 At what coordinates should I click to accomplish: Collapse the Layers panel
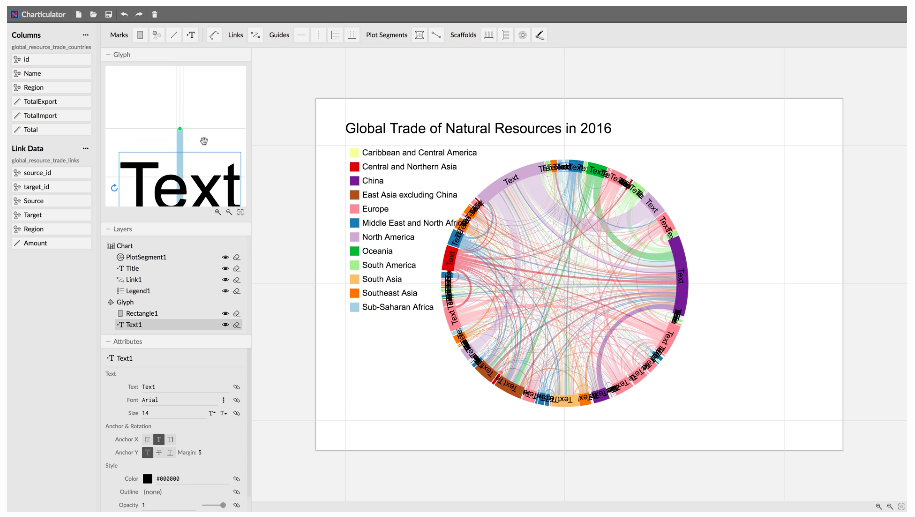click(x=108, y=229)
